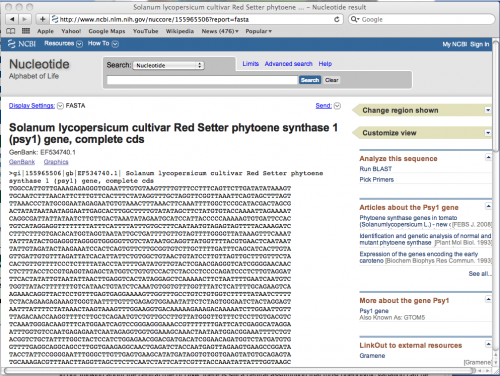Click the Nucleotide query text box
Screen dimensions: 500x376
click(x=202, y=80)
